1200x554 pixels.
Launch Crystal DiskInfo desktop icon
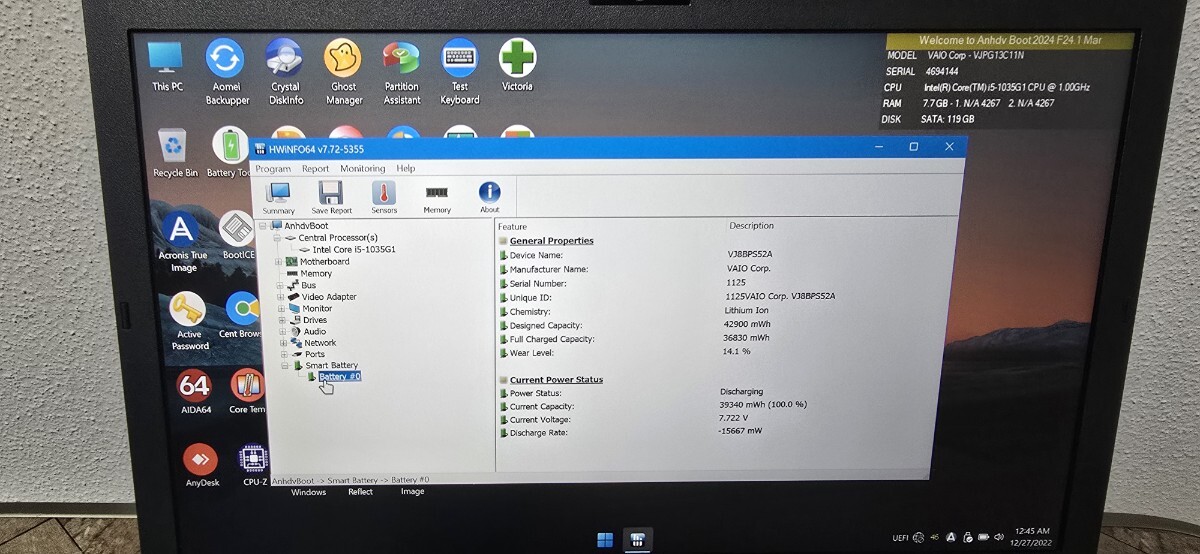286,71
